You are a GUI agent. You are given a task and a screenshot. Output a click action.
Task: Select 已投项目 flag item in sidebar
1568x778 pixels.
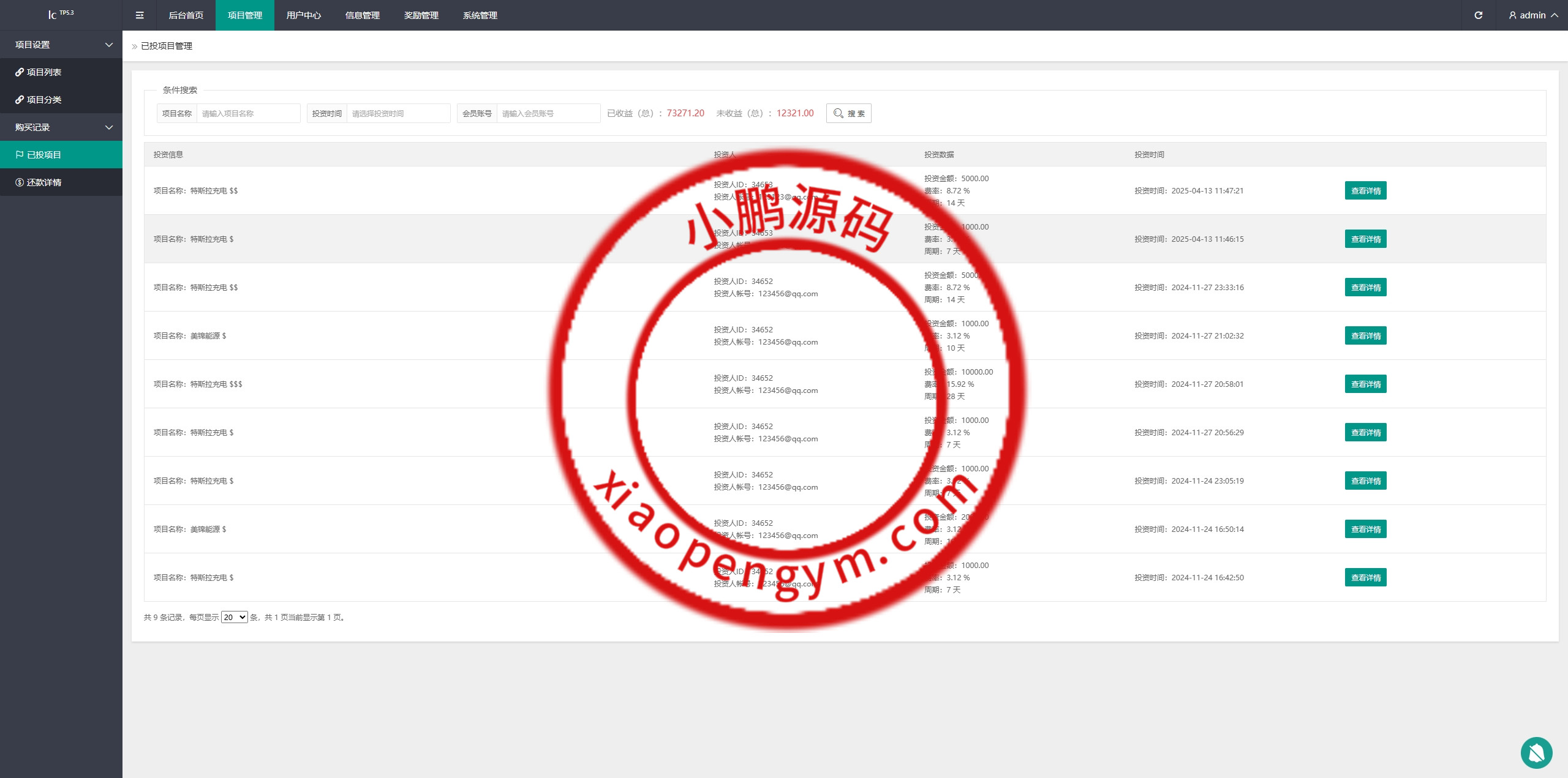pyautogui.click(x=43, y=155)
